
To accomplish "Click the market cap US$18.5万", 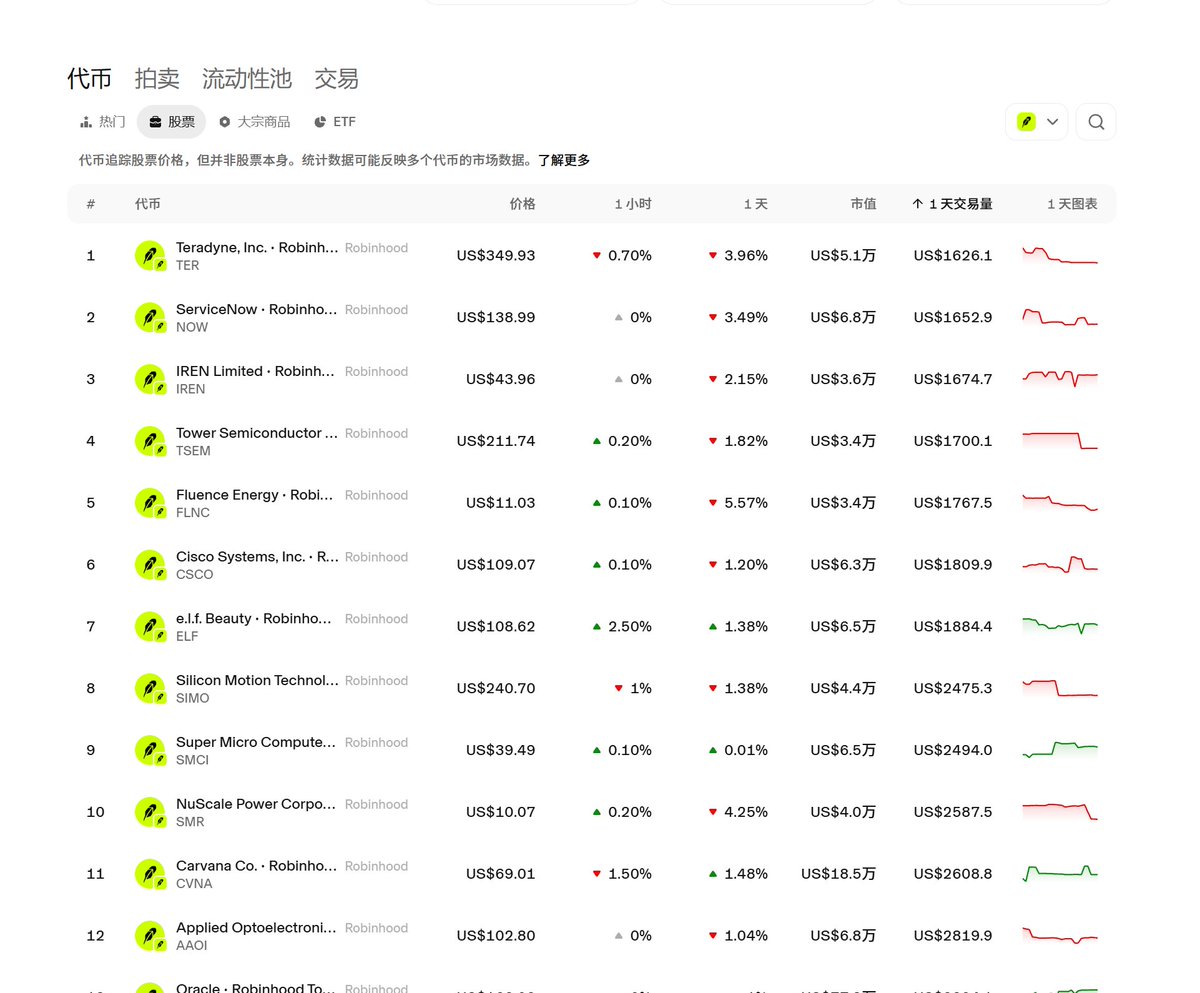I will tap(839, 874).
